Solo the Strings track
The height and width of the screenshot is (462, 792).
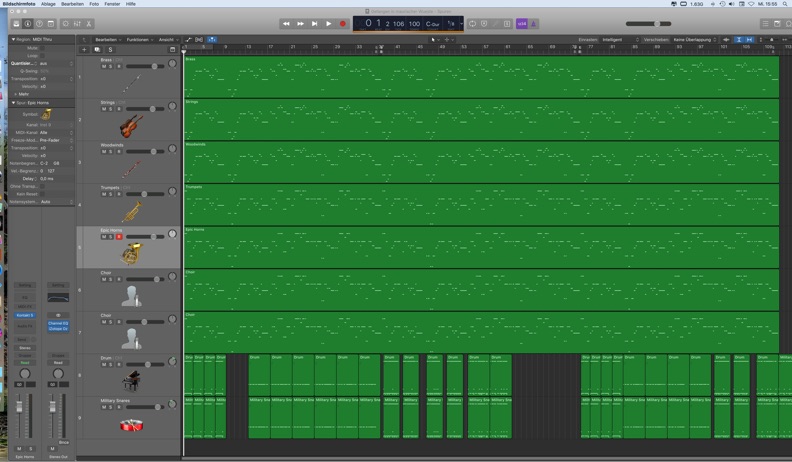tap(111, 109)
